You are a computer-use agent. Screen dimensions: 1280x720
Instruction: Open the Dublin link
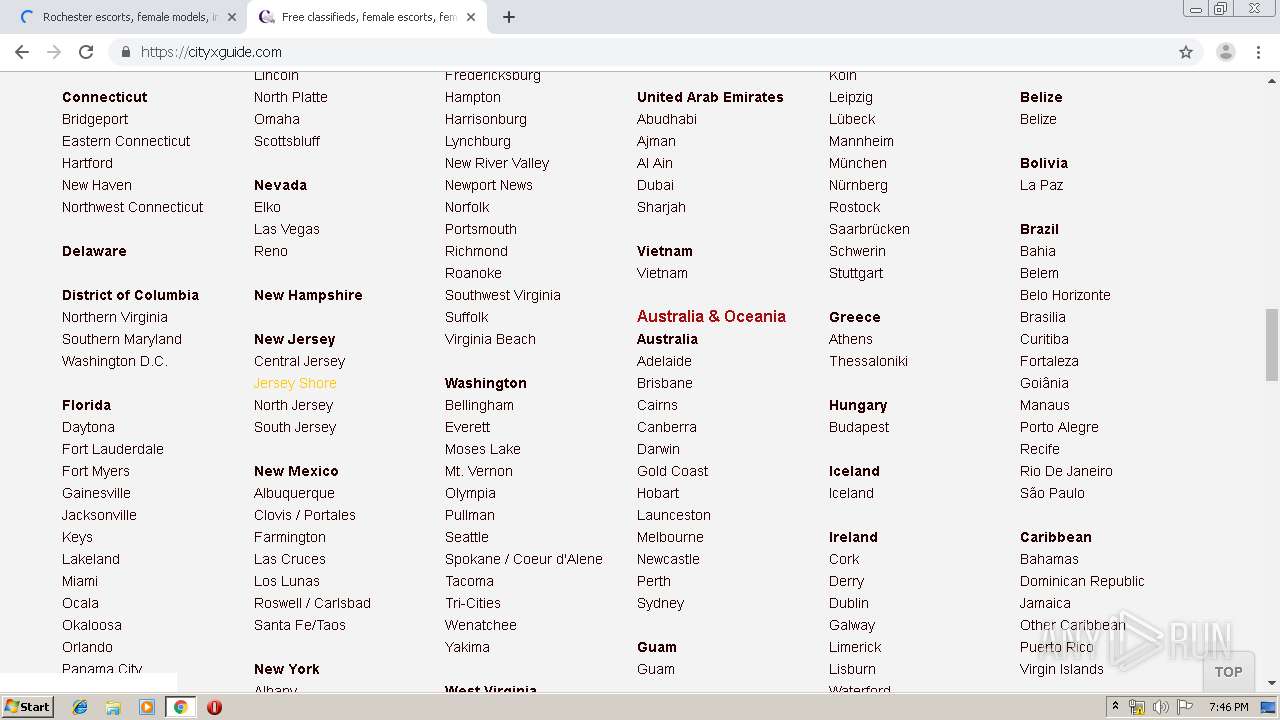(x=849, y=603)
